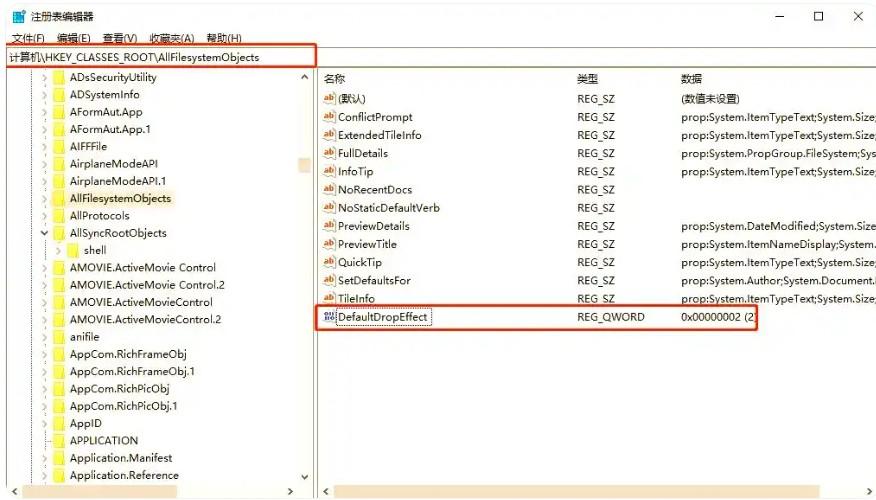This screenshot has width=876, height=500.
Task: Click the 名称 column header
Action: 334,79
